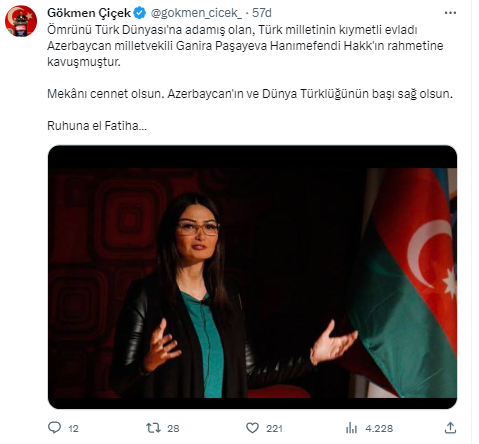This screenshot has height=444, width=479.
Task: Click the 4.228 view count
Action: tap(379, 428)
